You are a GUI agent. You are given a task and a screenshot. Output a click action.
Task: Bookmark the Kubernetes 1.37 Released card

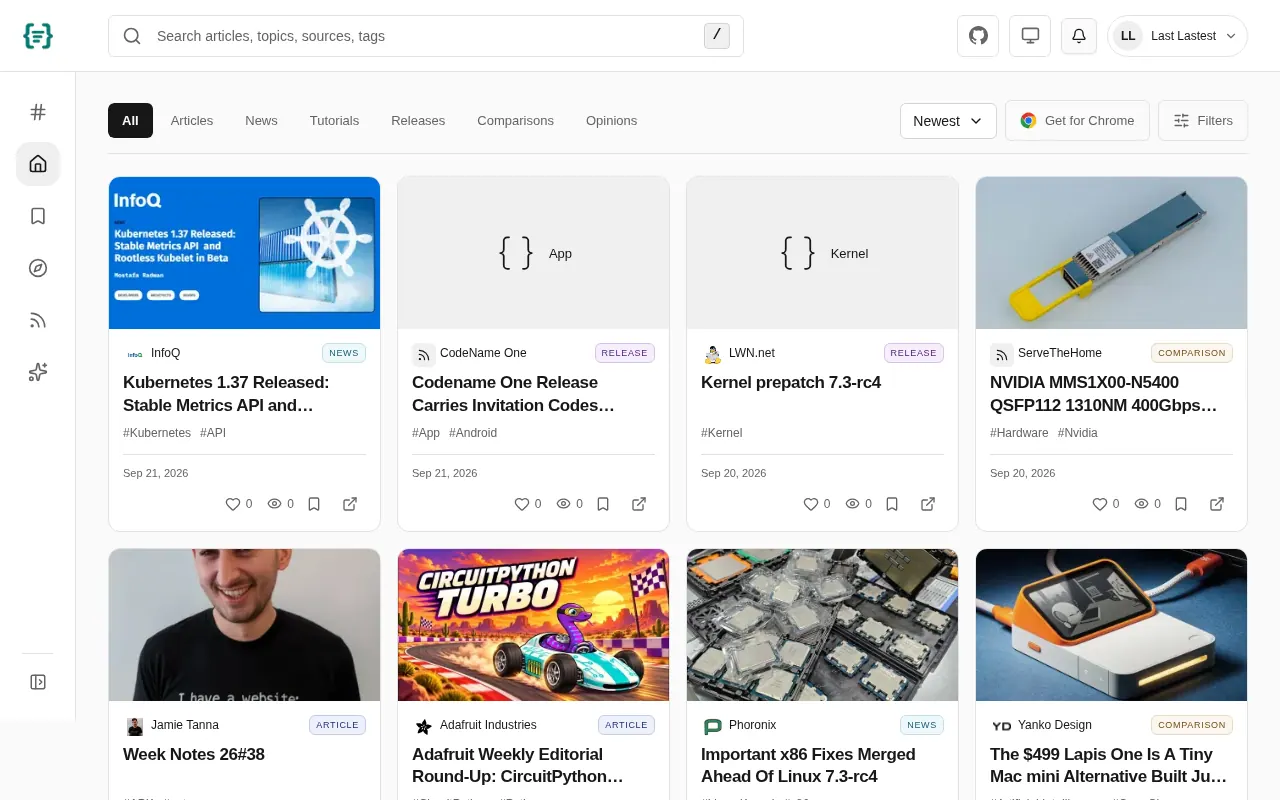314,504
